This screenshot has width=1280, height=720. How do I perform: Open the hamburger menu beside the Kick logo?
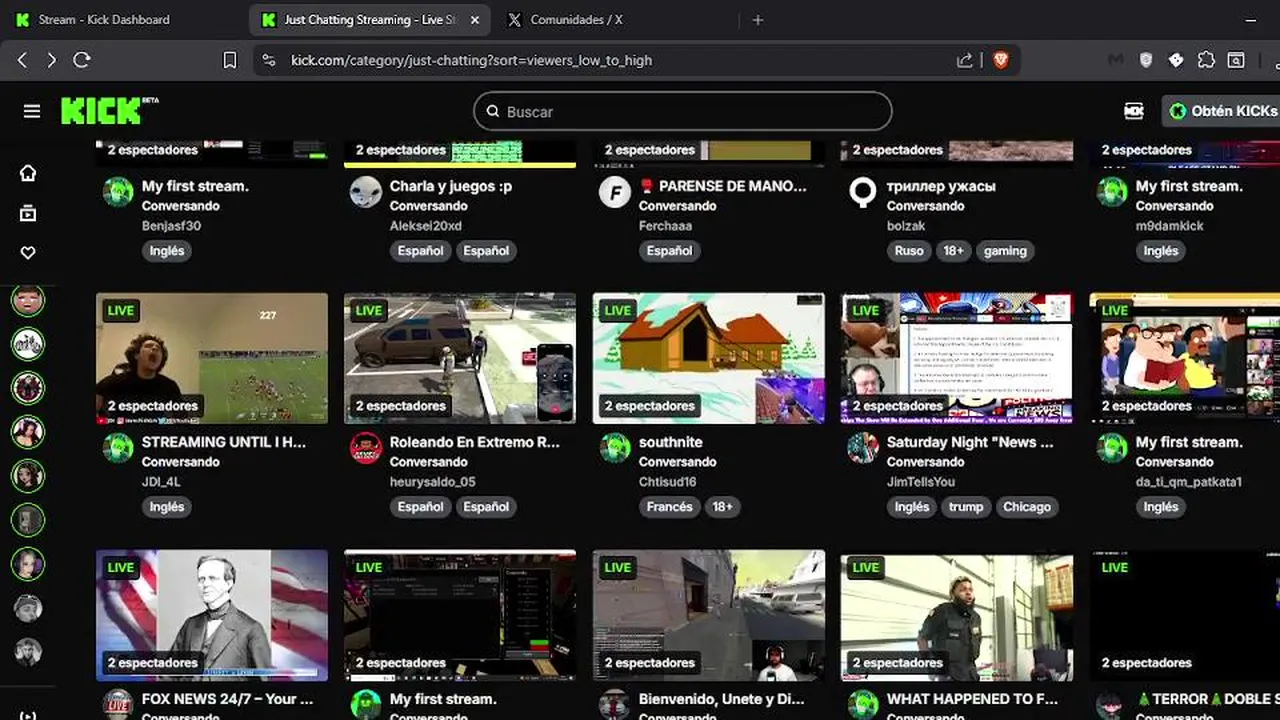point(32,111)
